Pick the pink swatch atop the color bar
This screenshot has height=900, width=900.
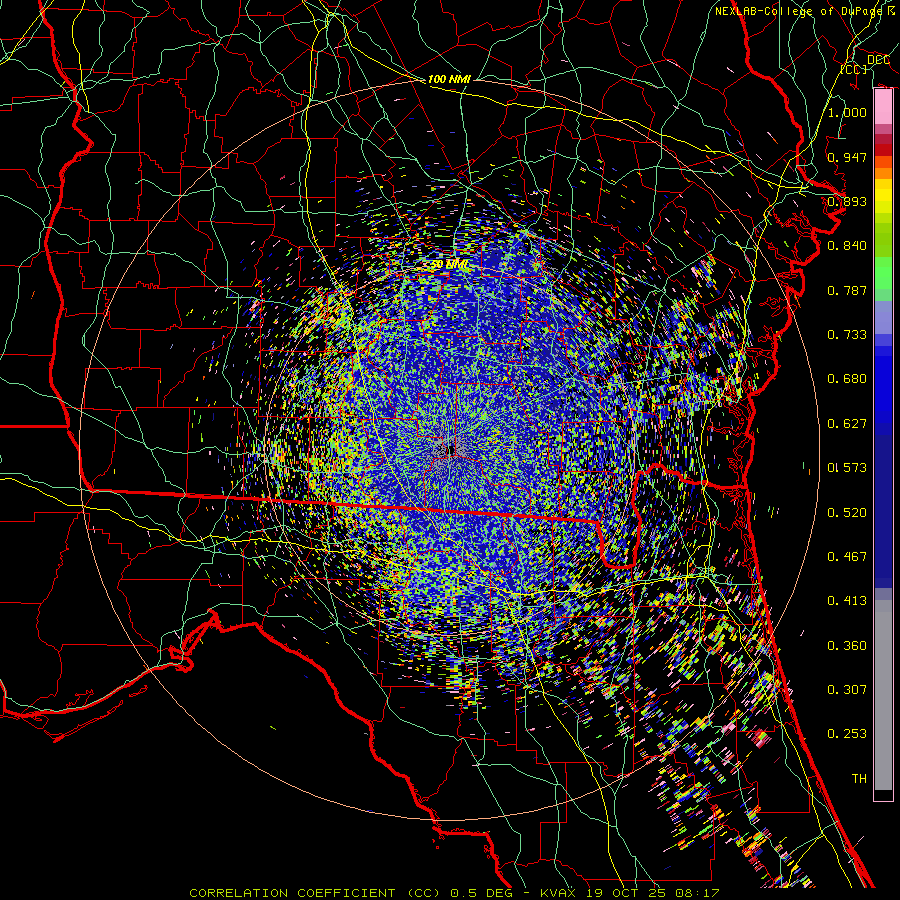click(883, 107)
